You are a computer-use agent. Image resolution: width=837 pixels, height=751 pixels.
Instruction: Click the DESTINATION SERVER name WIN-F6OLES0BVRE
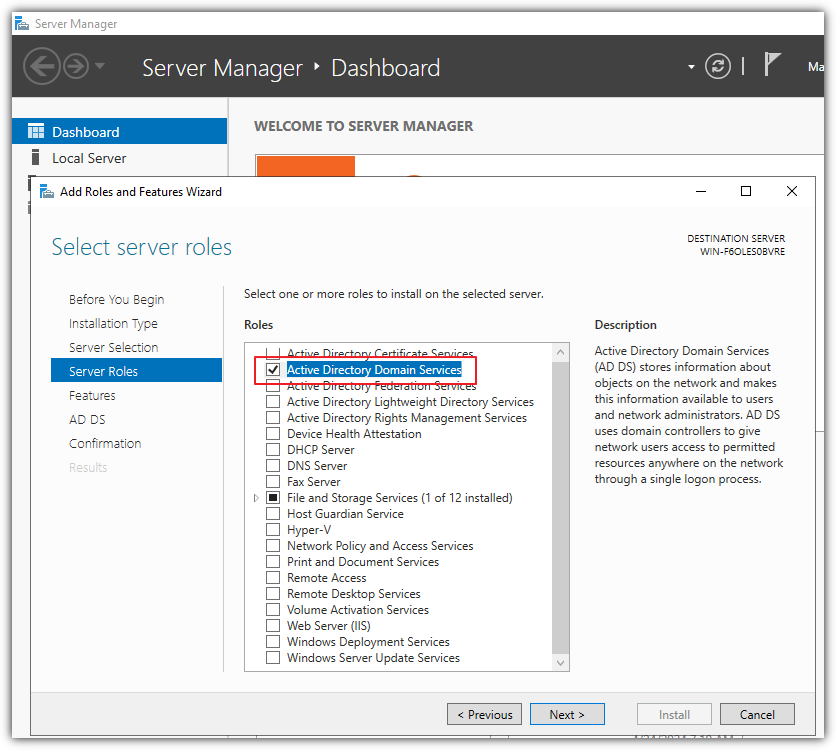tap(743, 251)
